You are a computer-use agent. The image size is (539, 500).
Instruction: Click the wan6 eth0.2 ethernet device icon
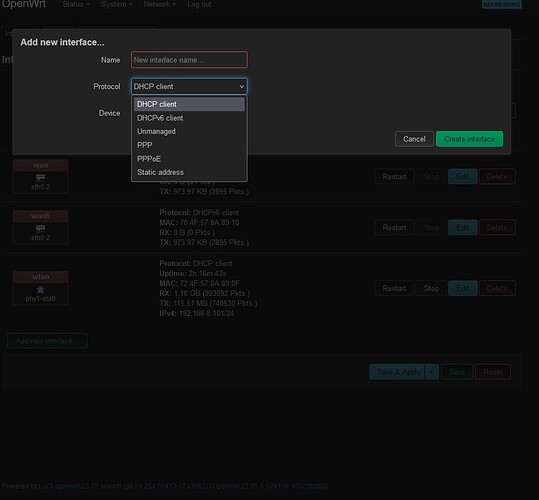click(x=40, y=229)
